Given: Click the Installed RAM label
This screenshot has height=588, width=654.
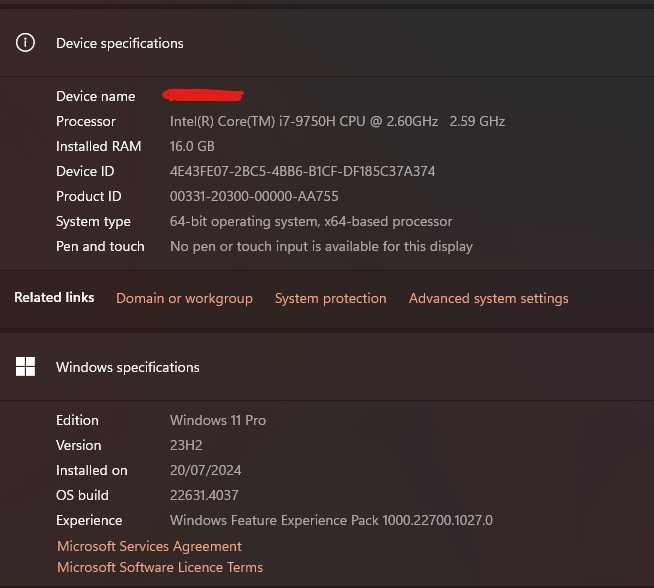Looking at the screenshot, I should [x=98, y=146].
